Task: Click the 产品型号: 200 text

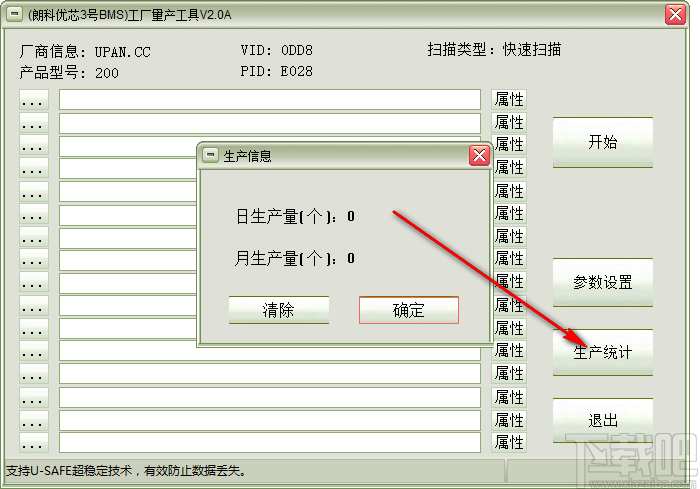Action: coord(69,73)
